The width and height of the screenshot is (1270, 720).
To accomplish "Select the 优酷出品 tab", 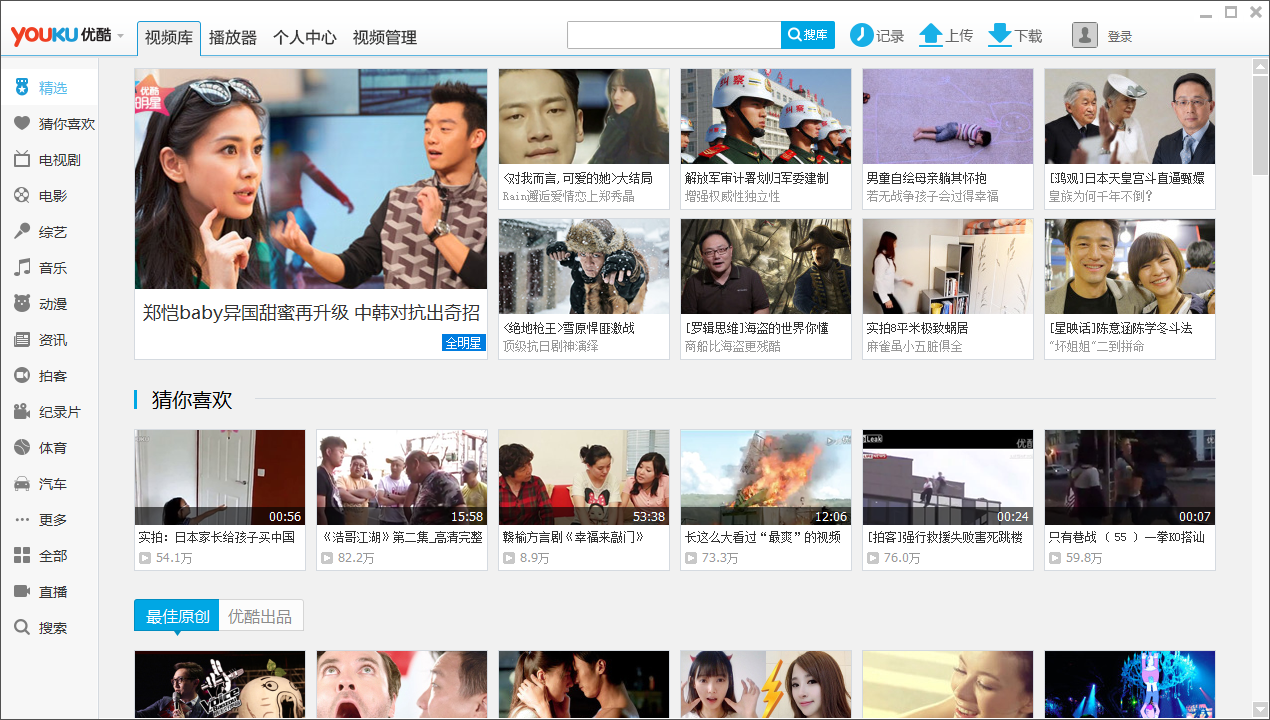I will coord(260,616).
